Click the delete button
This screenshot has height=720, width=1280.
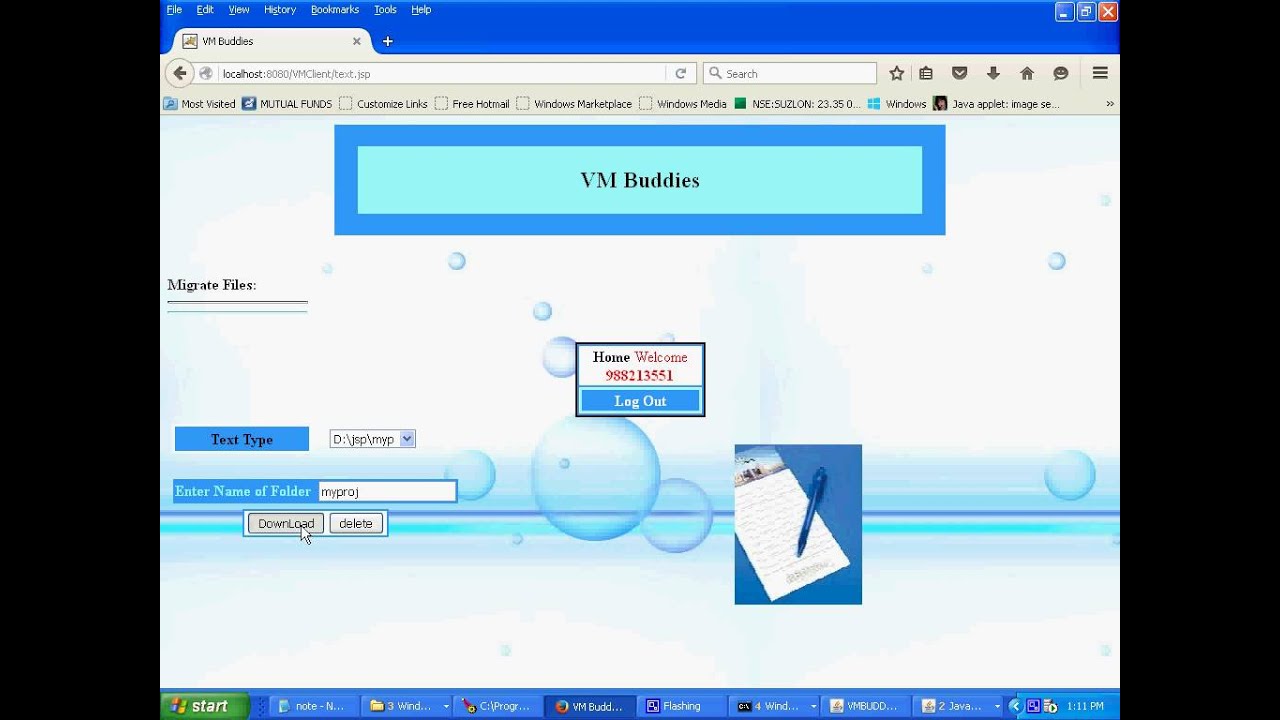point(356,524)
